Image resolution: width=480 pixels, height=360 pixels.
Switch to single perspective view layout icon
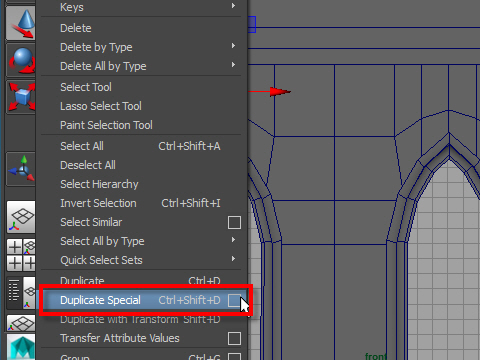(21, 217)
